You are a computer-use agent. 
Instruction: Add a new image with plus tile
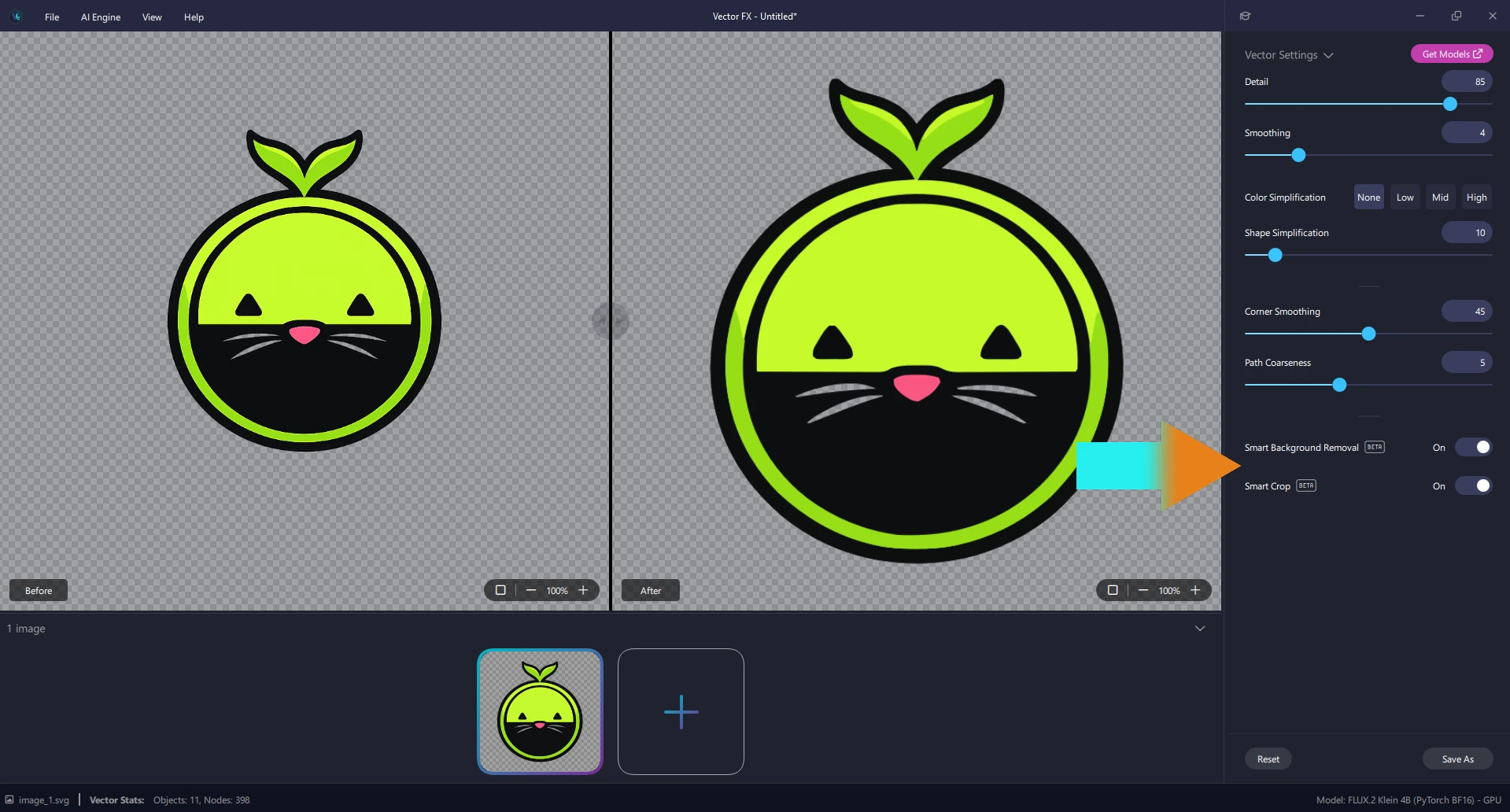click(x=681, y=711)
